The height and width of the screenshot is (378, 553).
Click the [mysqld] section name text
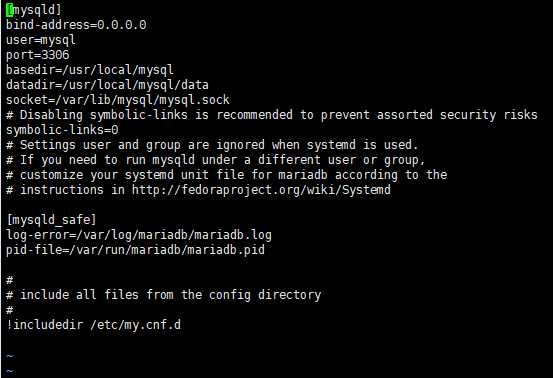tap(37, 10)
